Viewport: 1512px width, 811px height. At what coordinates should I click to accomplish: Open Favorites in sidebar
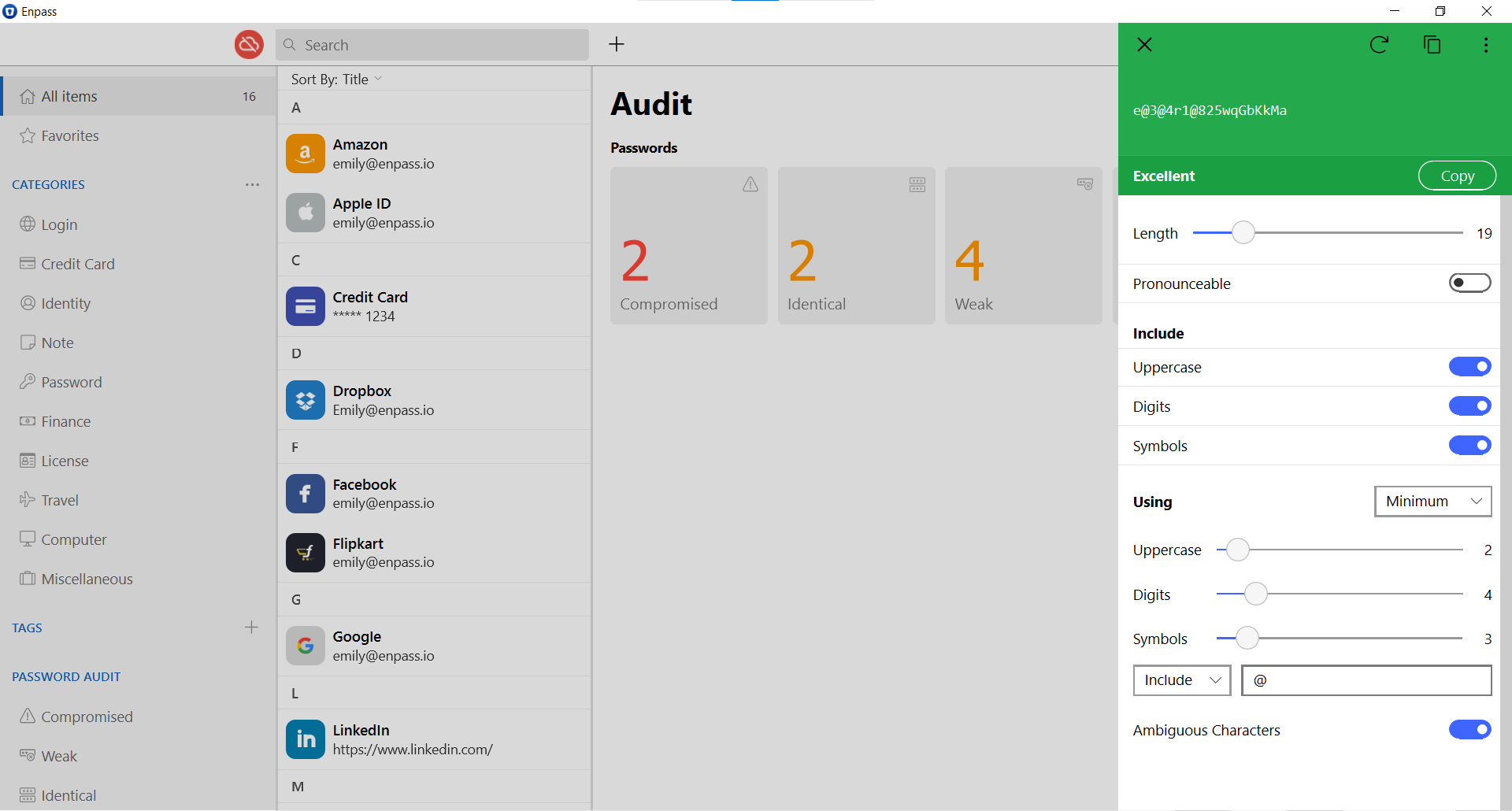(x=139, y=135)
